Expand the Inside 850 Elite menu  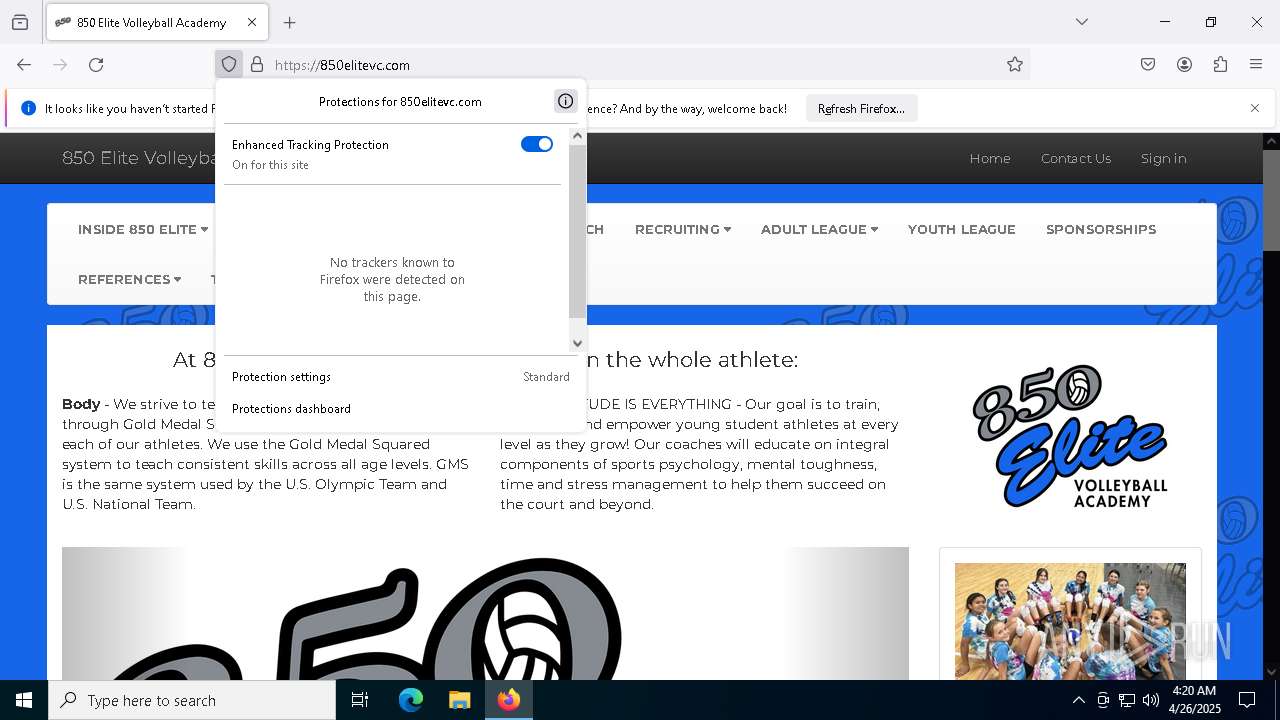point(143,229)
